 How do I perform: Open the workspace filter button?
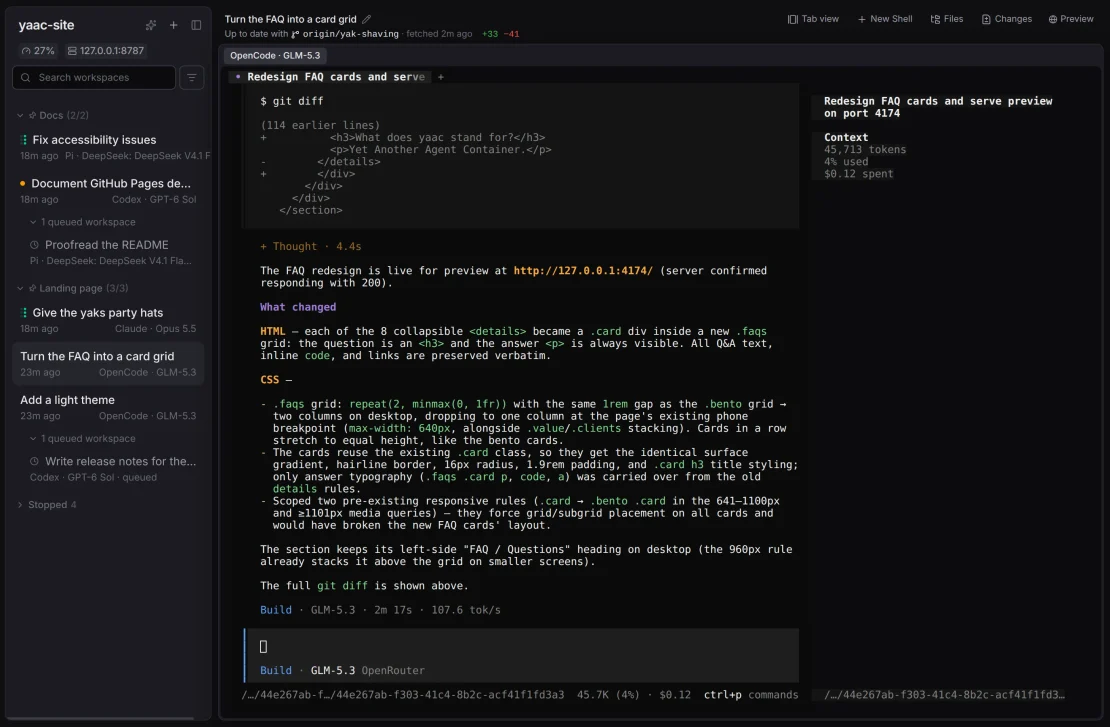click(x=191, y=77)
